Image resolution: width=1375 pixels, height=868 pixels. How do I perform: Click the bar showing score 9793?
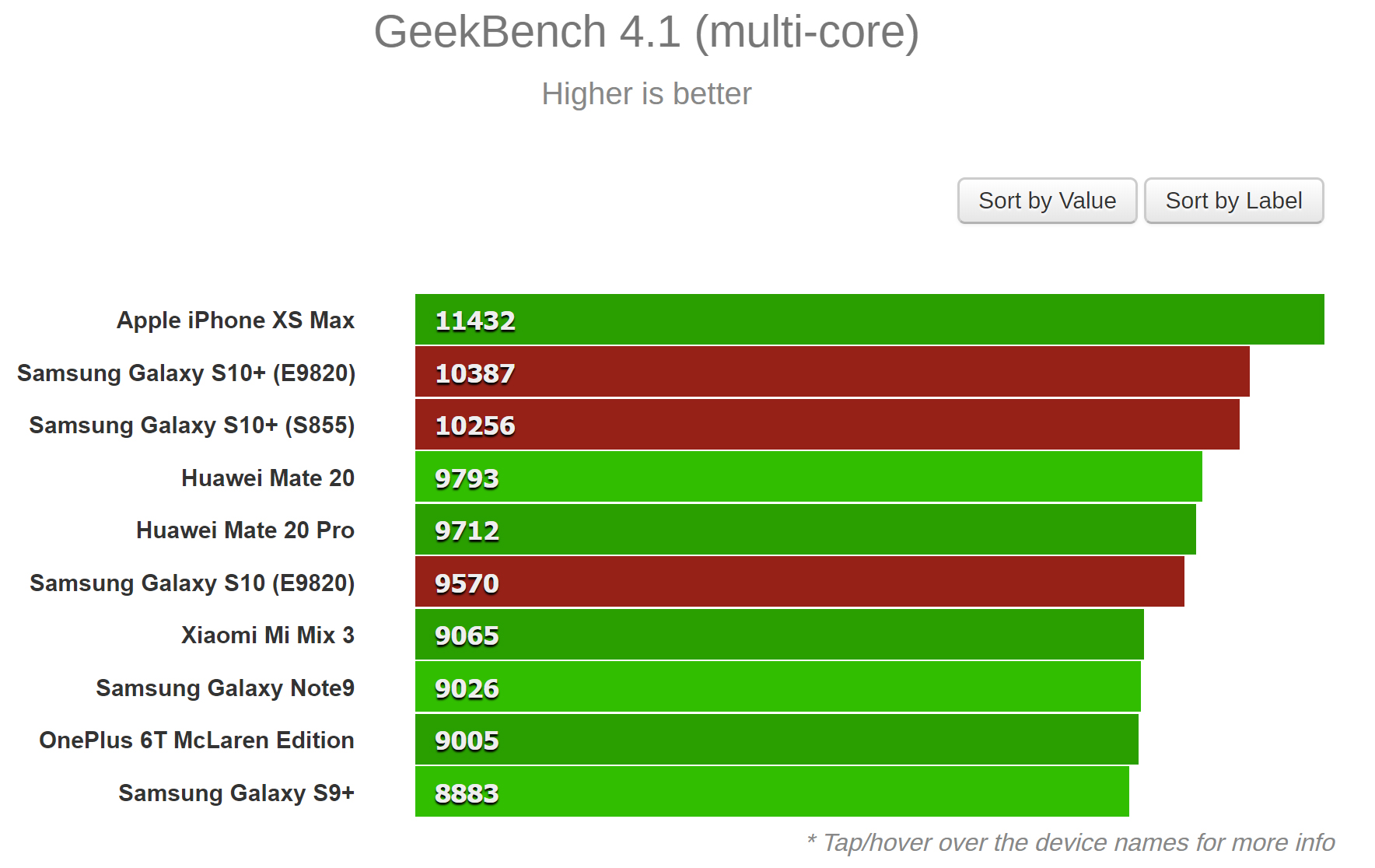[x=808, y=477]
